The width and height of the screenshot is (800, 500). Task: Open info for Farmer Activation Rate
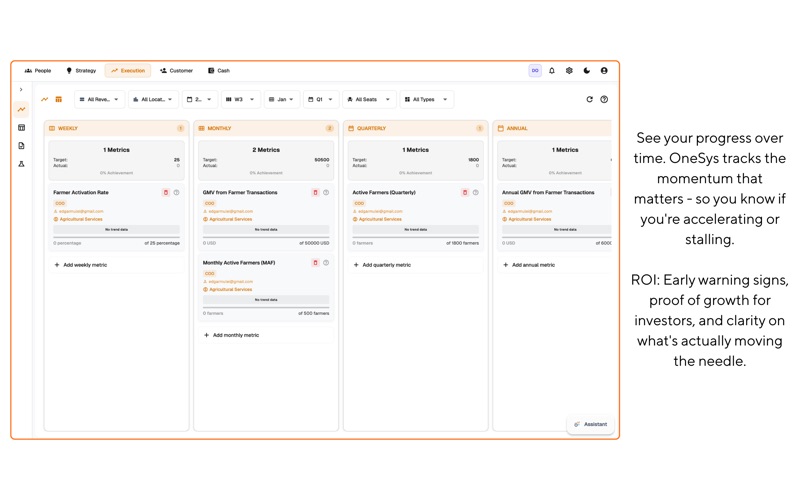tap(177, 192)
